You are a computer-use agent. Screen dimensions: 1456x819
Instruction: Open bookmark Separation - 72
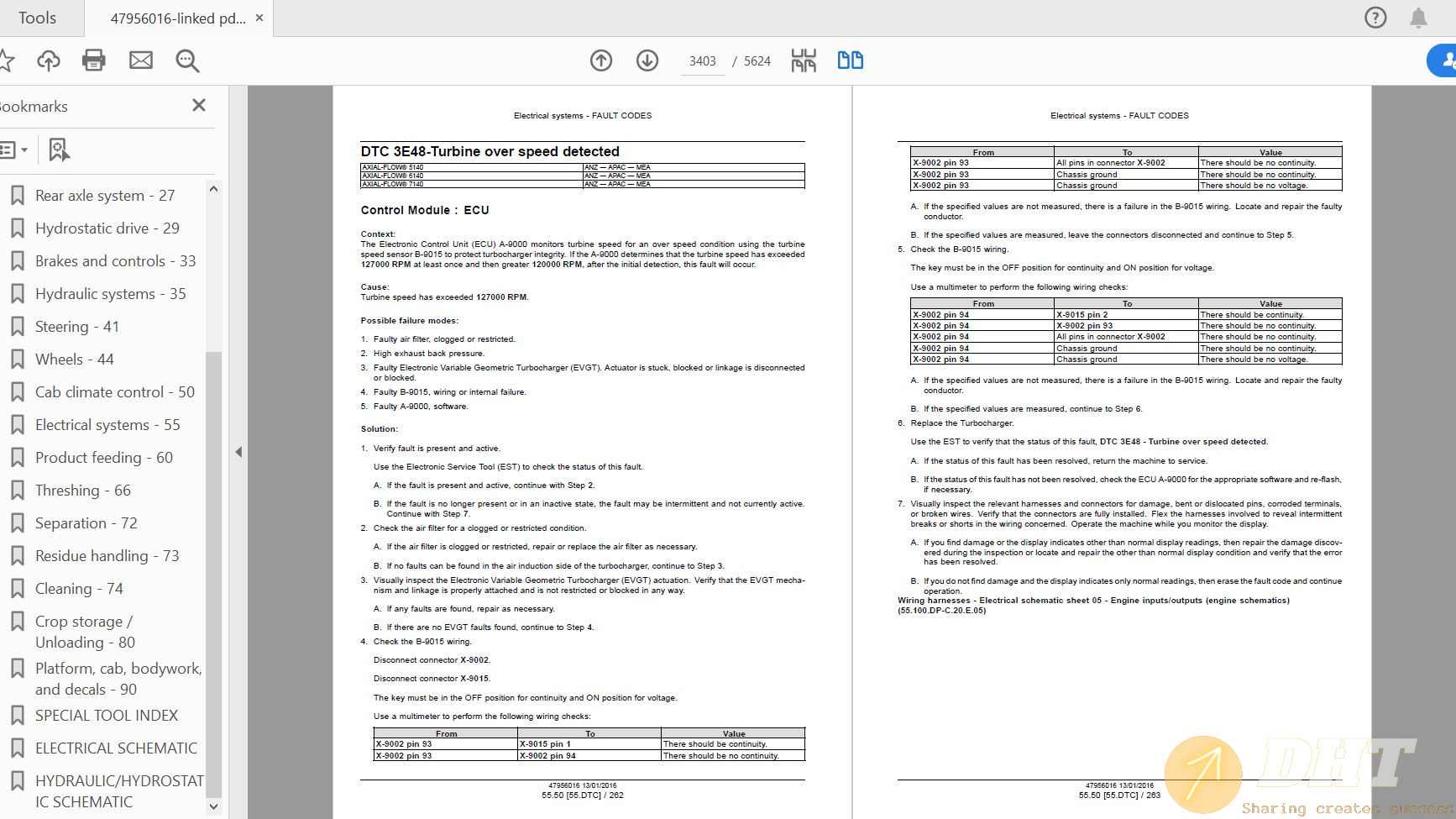[x=86, y=523]
